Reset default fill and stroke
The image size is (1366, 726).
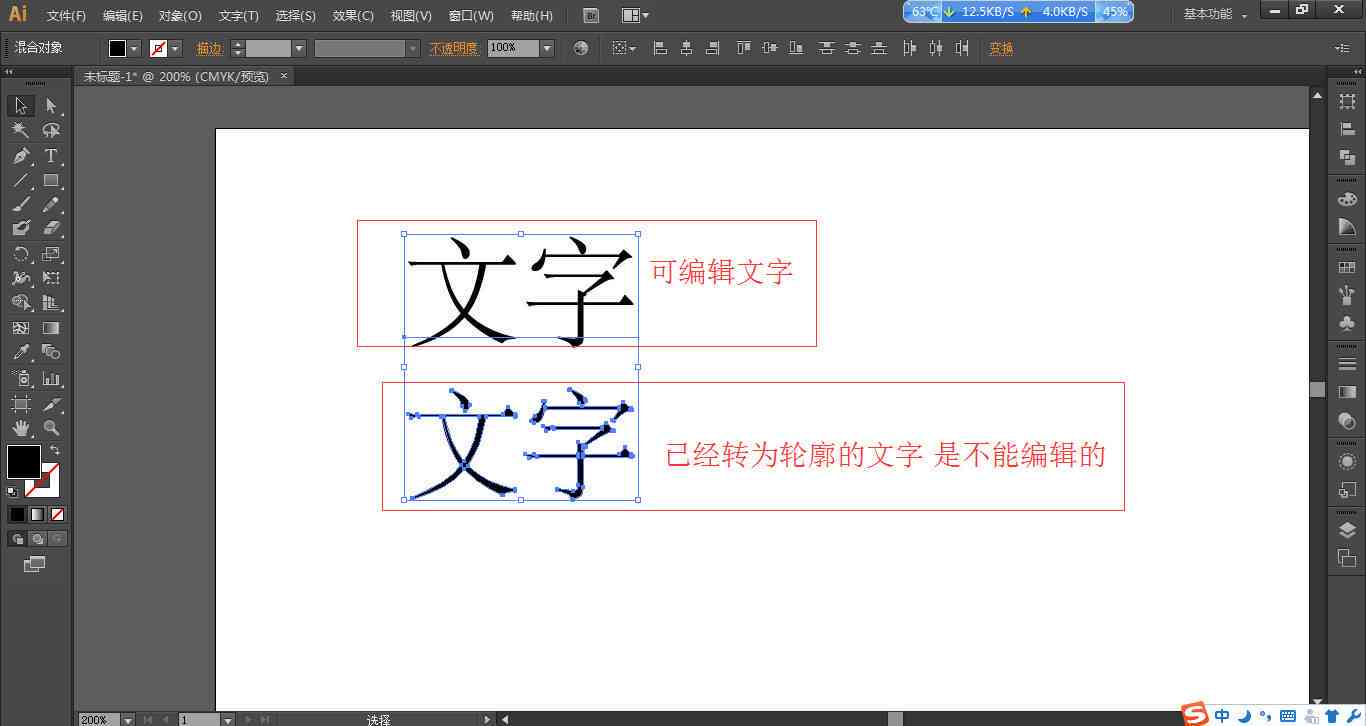(x=12, y=491)
